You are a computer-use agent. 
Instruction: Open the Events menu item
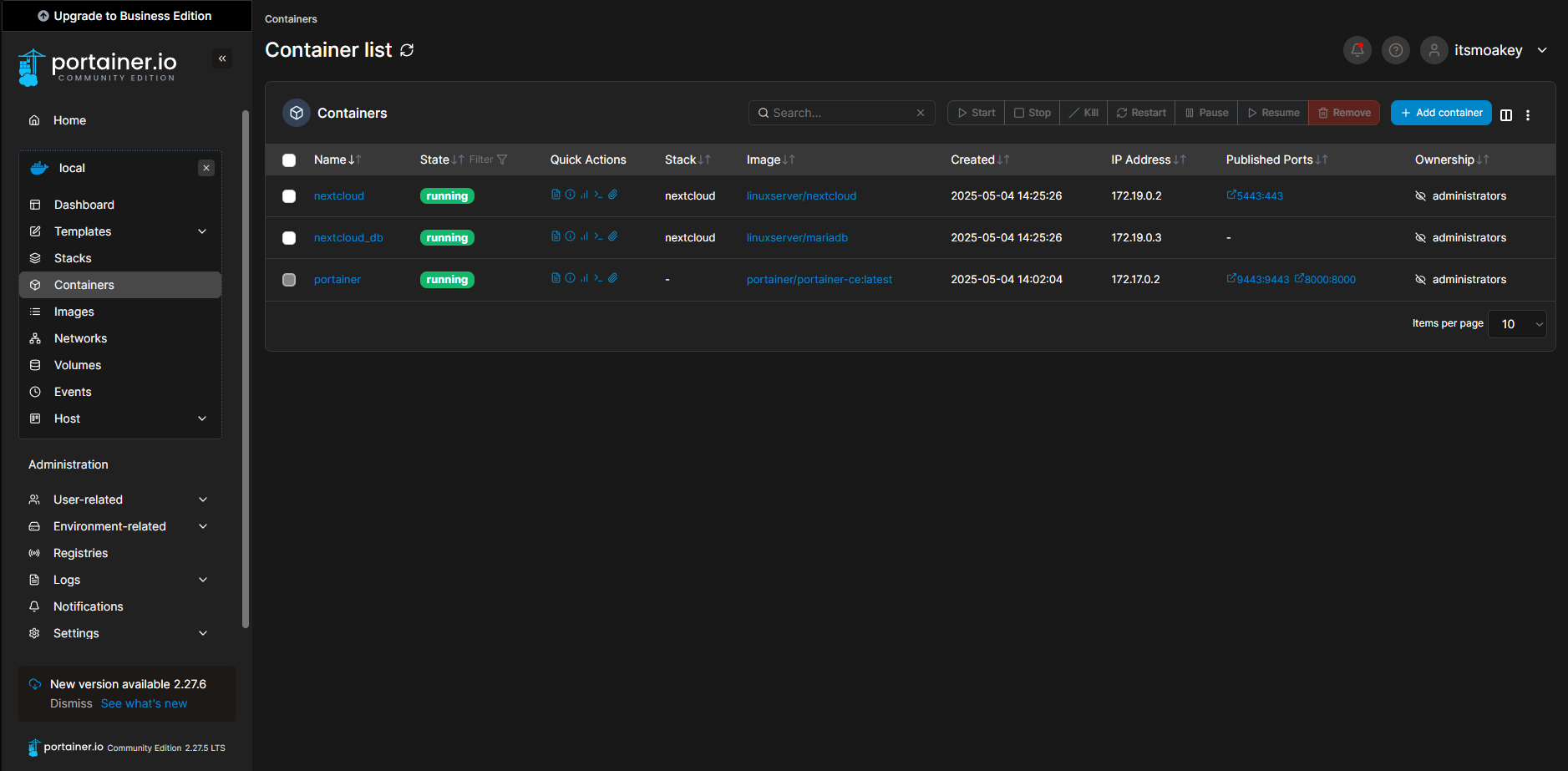73,392
